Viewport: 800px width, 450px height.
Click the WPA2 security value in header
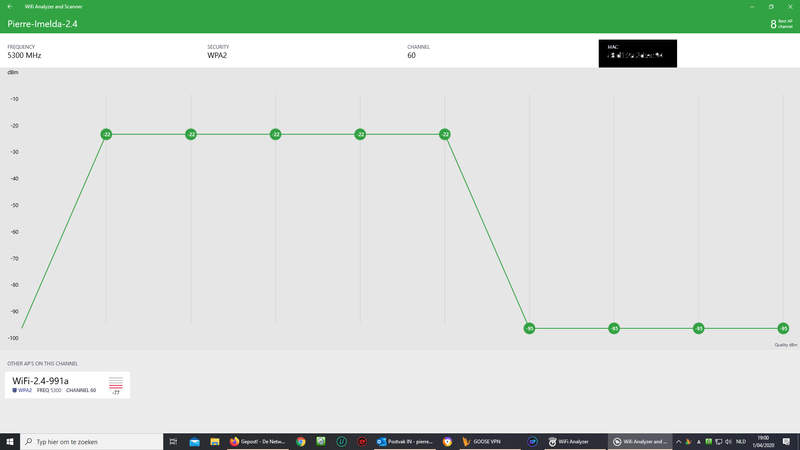point(217,56)
